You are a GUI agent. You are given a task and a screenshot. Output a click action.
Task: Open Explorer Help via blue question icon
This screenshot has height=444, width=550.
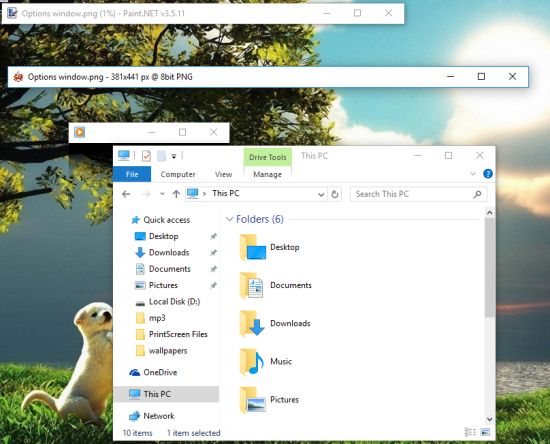(488, 174)
